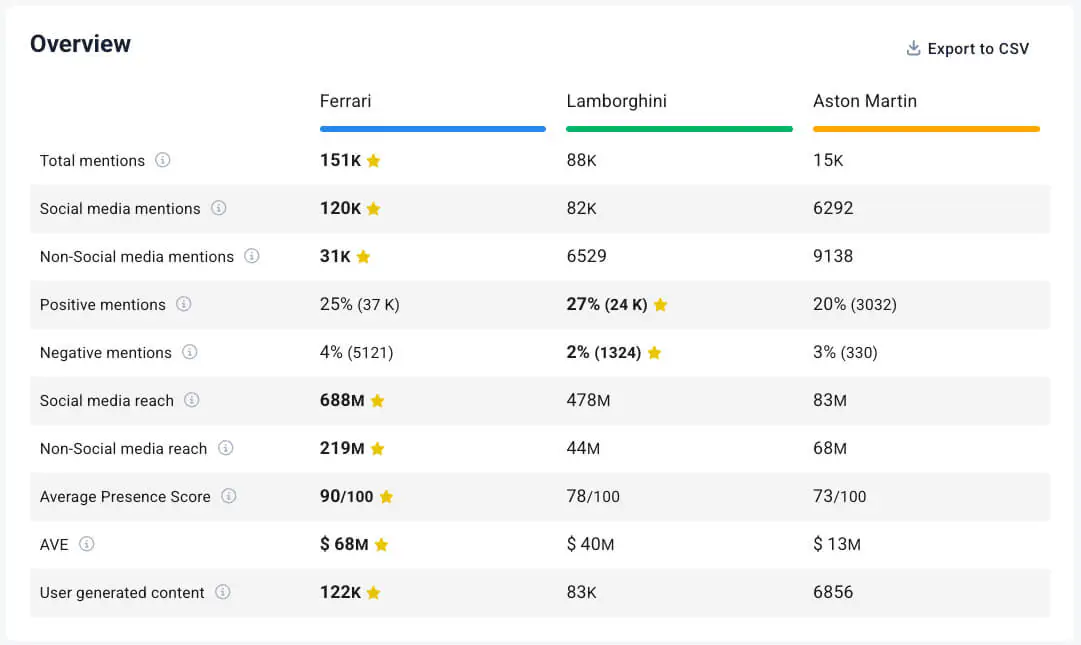Click Aston Martin's 20% (3032) positive value
1081x645 pixels.
tap(855, 305)
